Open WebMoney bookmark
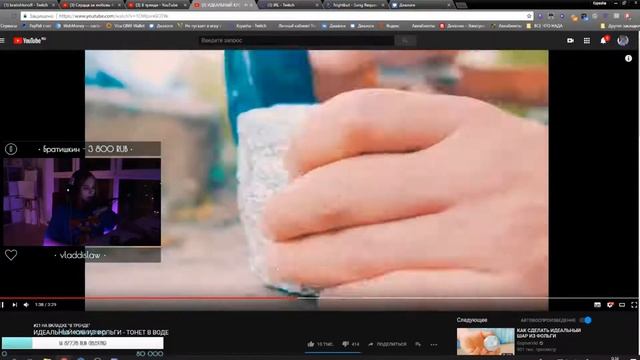 pyautogui.click(x=78, y=26)
